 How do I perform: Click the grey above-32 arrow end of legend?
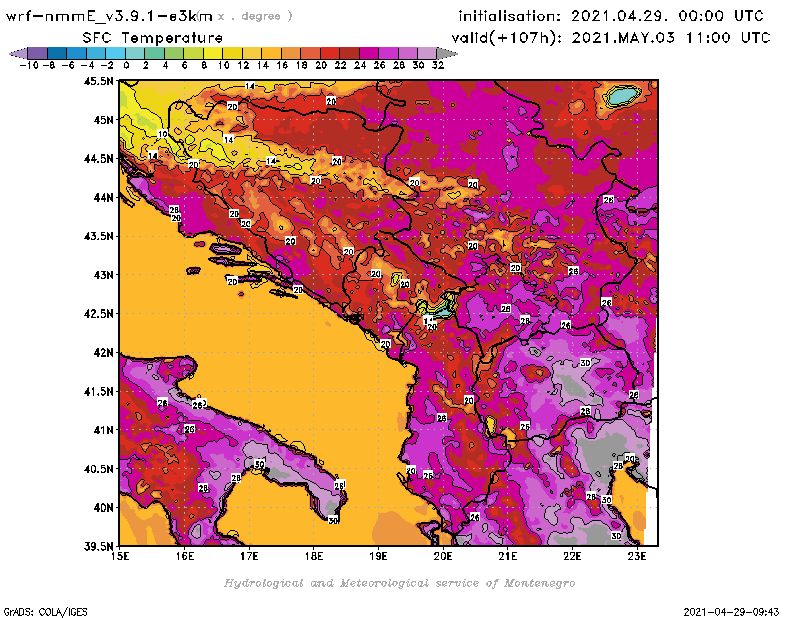[447, 53]
